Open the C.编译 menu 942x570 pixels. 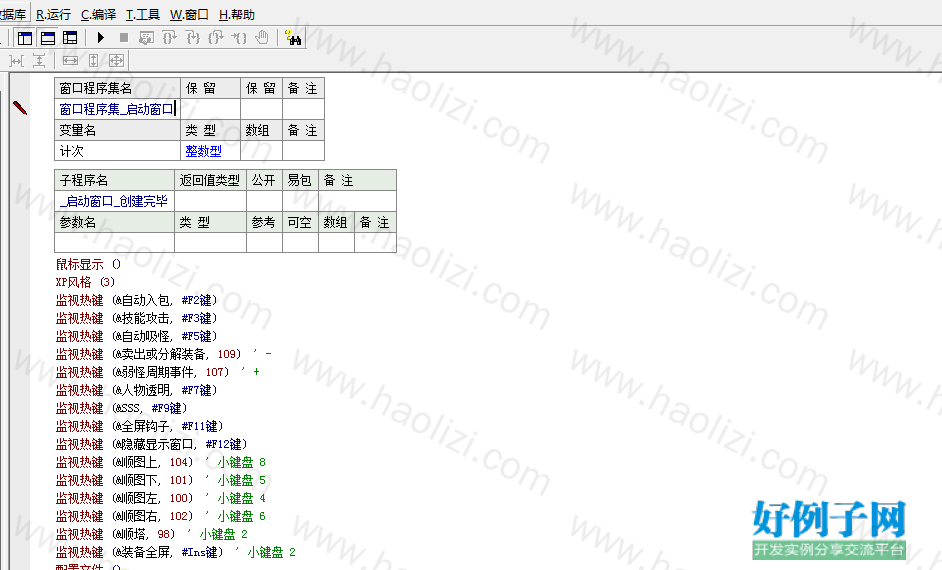pyautogui.click(x=98, y=14)
